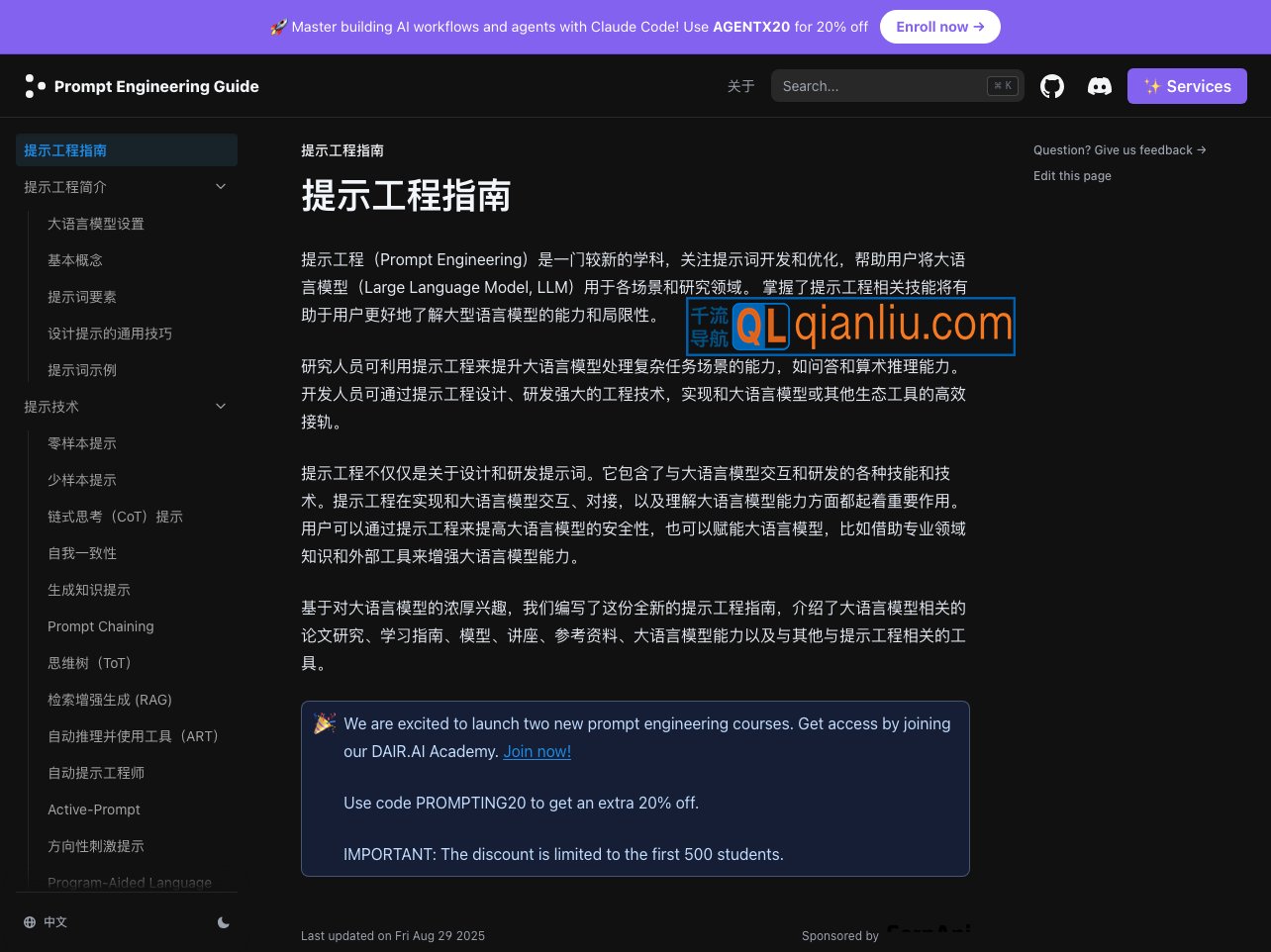The width and height of the screenshot is (1271, 952).
Task: Click the globe language icon
Action: (30, 921)
